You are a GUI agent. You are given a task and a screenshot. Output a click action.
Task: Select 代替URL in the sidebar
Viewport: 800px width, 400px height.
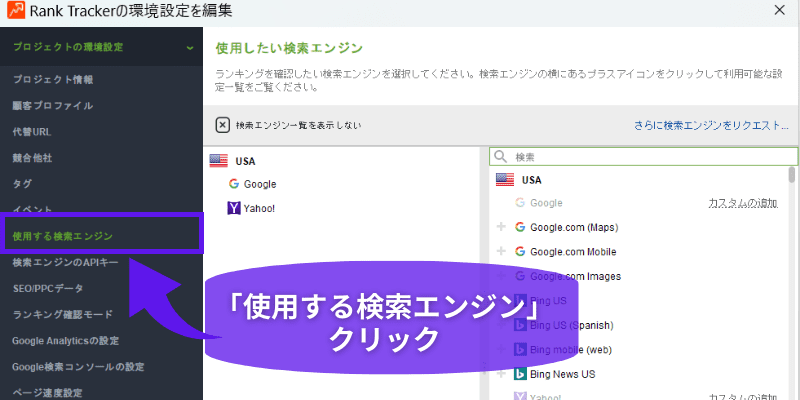coord(32,132)
